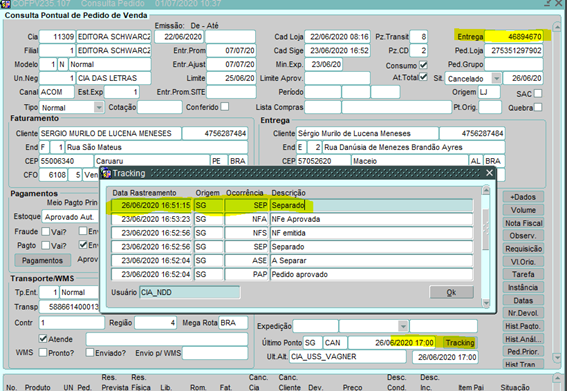Click the Ult.Alt. field CIA_USS_VAGNER
This screenshot has height=391, width=567.
(x=348, y=357)
